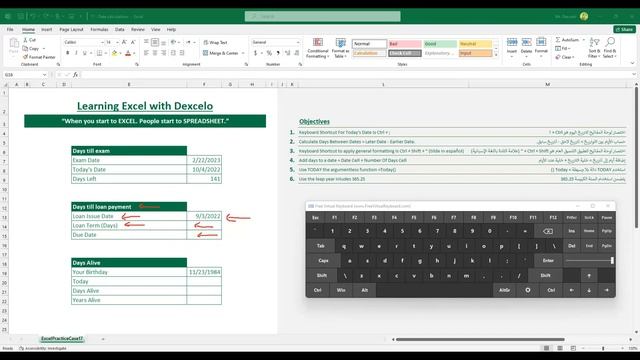Click the AutoSum sigma button

[x=567, y=40]
